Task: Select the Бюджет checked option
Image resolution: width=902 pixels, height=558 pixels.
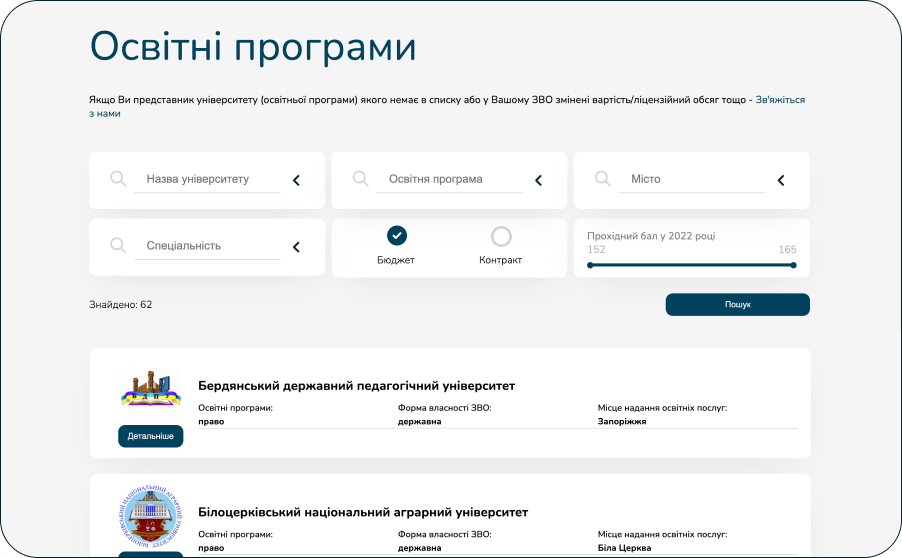Action: click(397, 236)
